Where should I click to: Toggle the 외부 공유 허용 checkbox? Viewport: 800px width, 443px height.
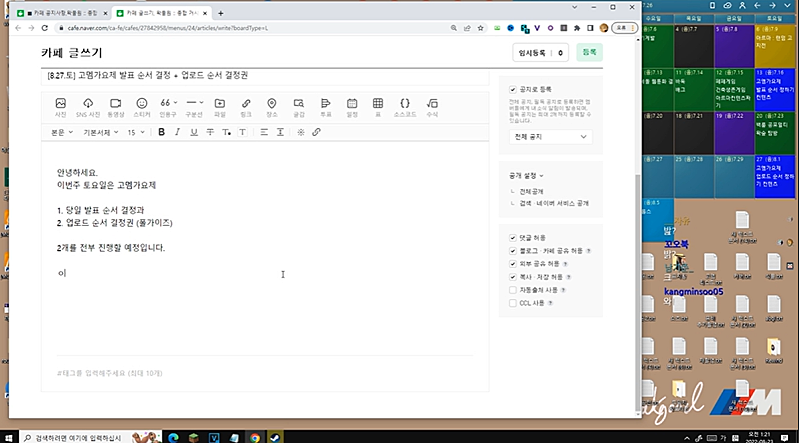[x=513, y=264]
